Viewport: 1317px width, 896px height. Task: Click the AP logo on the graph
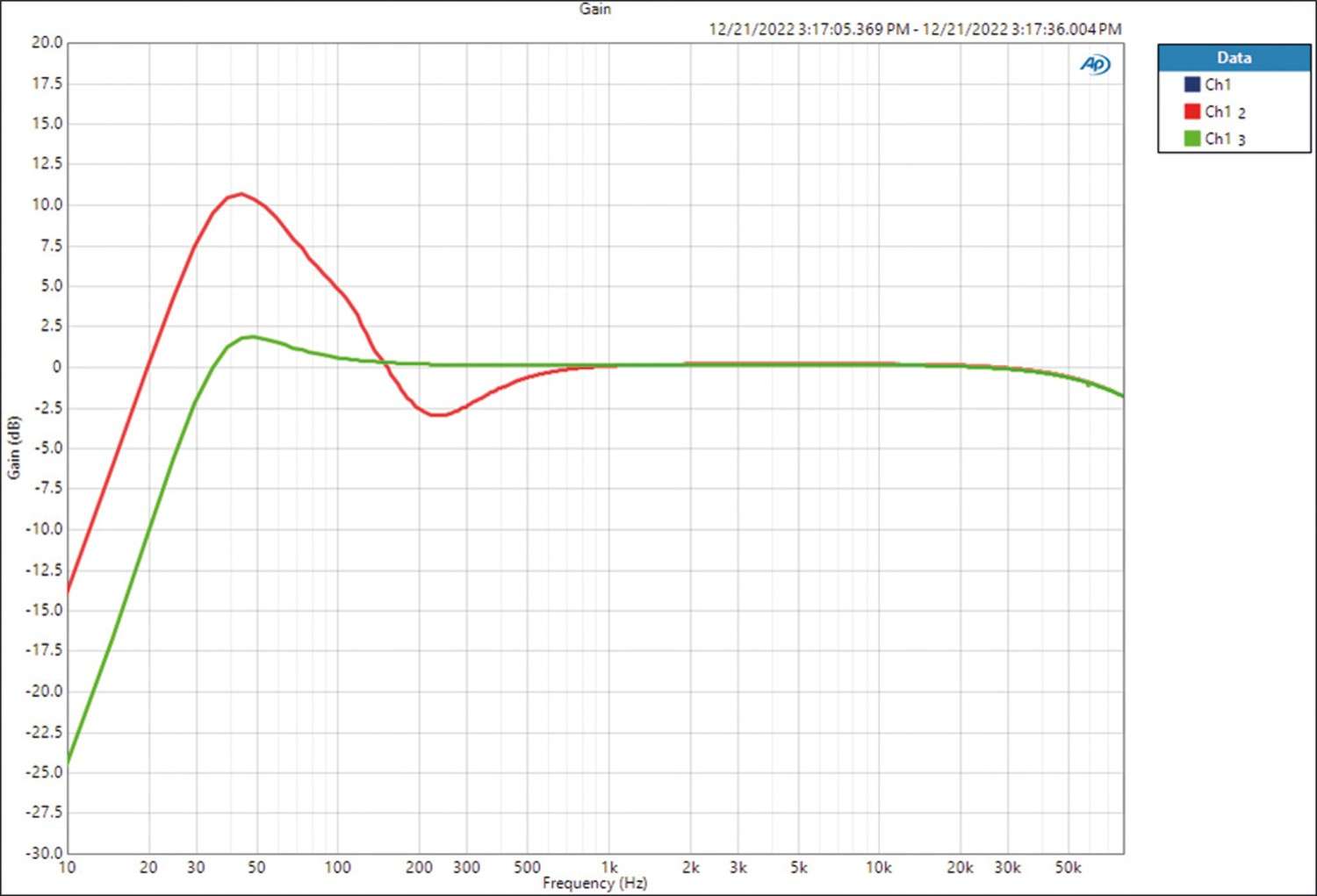point(1095,64)
